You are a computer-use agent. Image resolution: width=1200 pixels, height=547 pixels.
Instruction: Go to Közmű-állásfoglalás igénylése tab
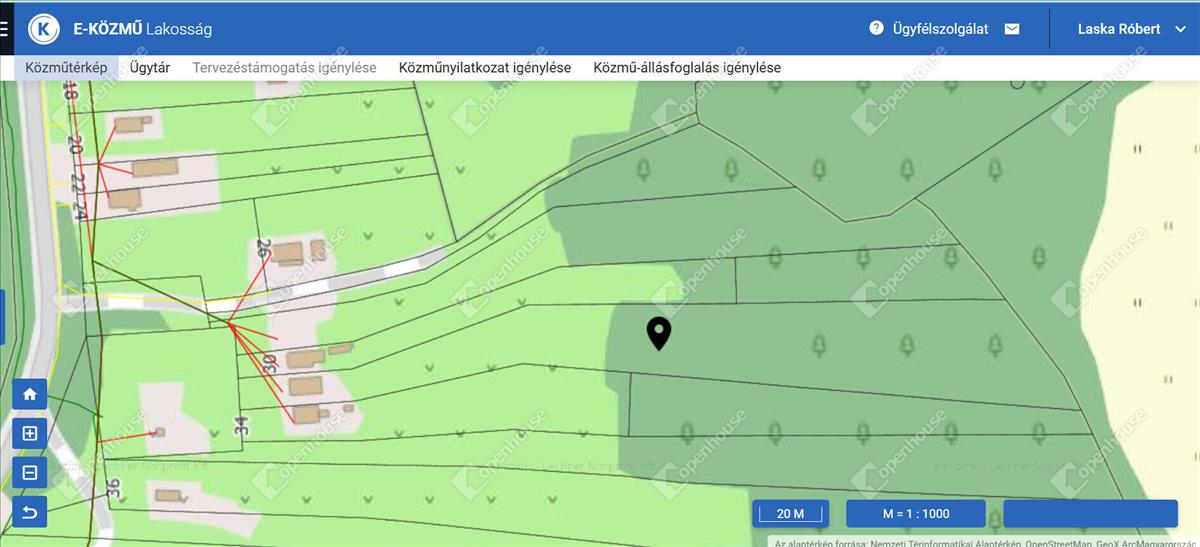pos(686,68)
